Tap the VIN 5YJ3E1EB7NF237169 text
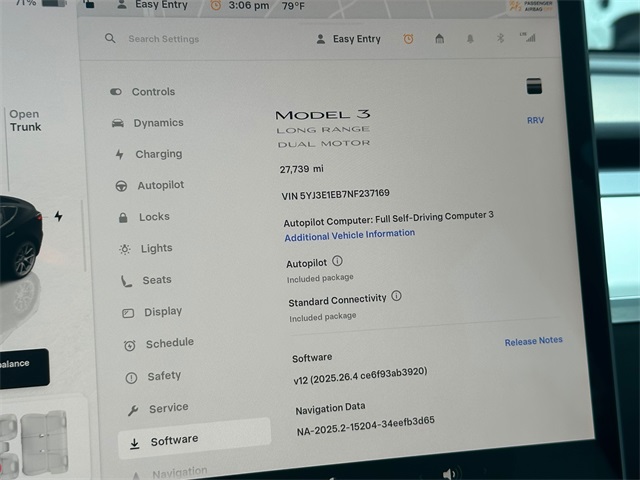The width and height of the screenshot is (640, 480). (x=336, y=194)
